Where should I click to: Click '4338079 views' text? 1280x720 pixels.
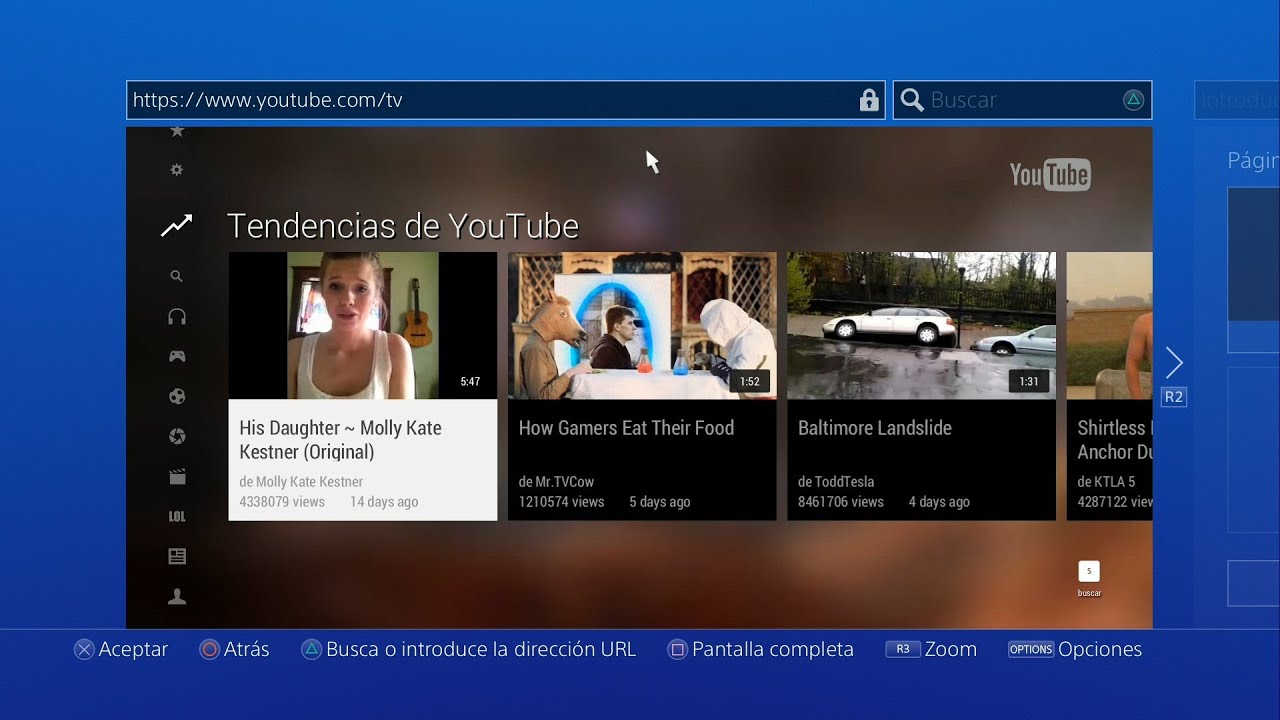282,502
